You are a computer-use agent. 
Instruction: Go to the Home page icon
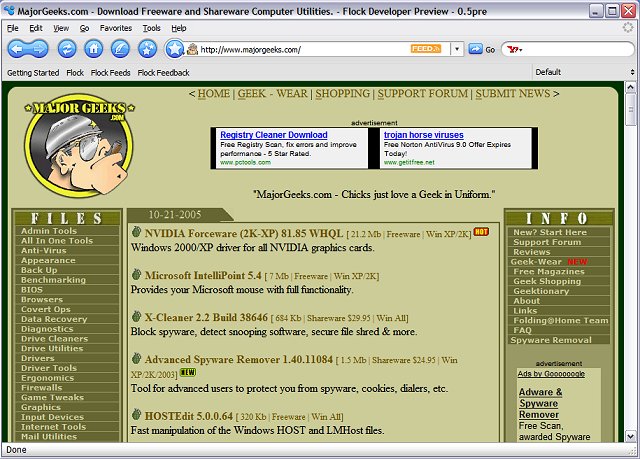pos(94,48)
